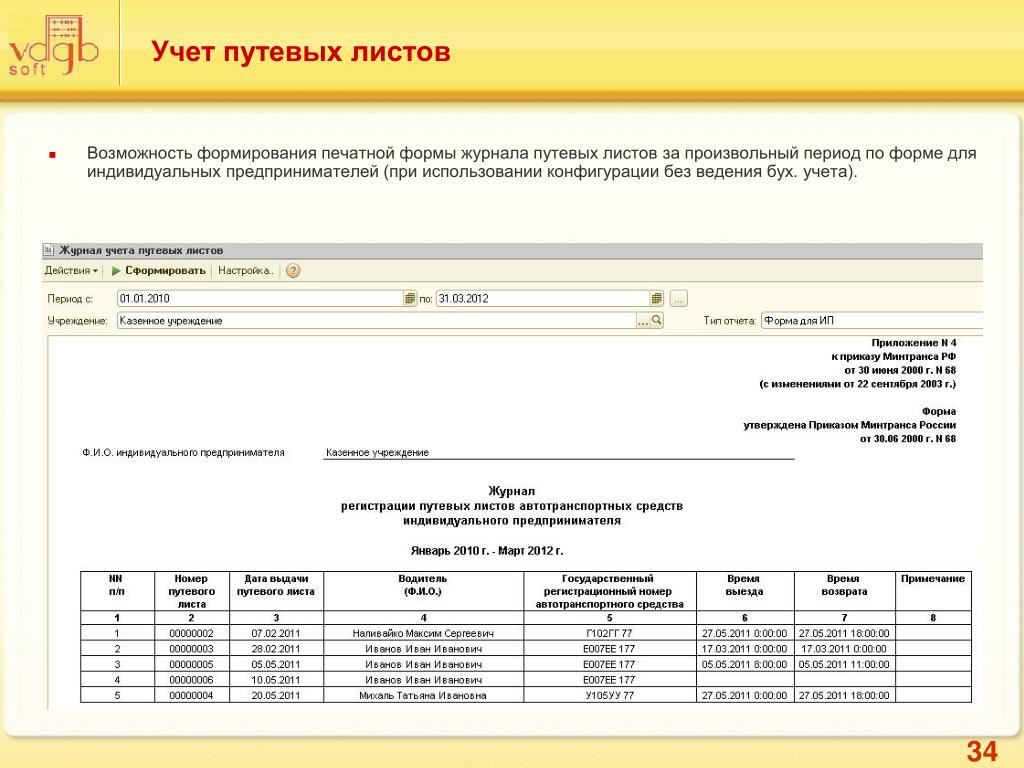Viewport: 1024px width, 768px height.
Task: Click the Период с date field
Action: pos(260,298)
